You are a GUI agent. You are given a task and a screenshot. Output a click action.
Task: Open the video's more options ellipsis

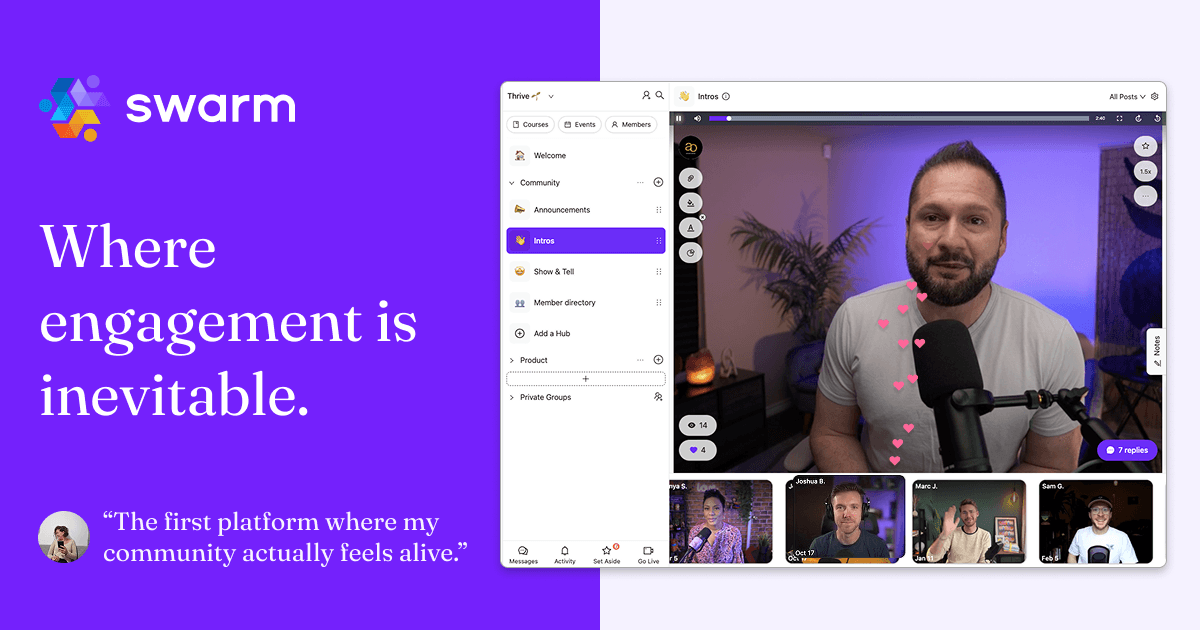pos(1145,196)
